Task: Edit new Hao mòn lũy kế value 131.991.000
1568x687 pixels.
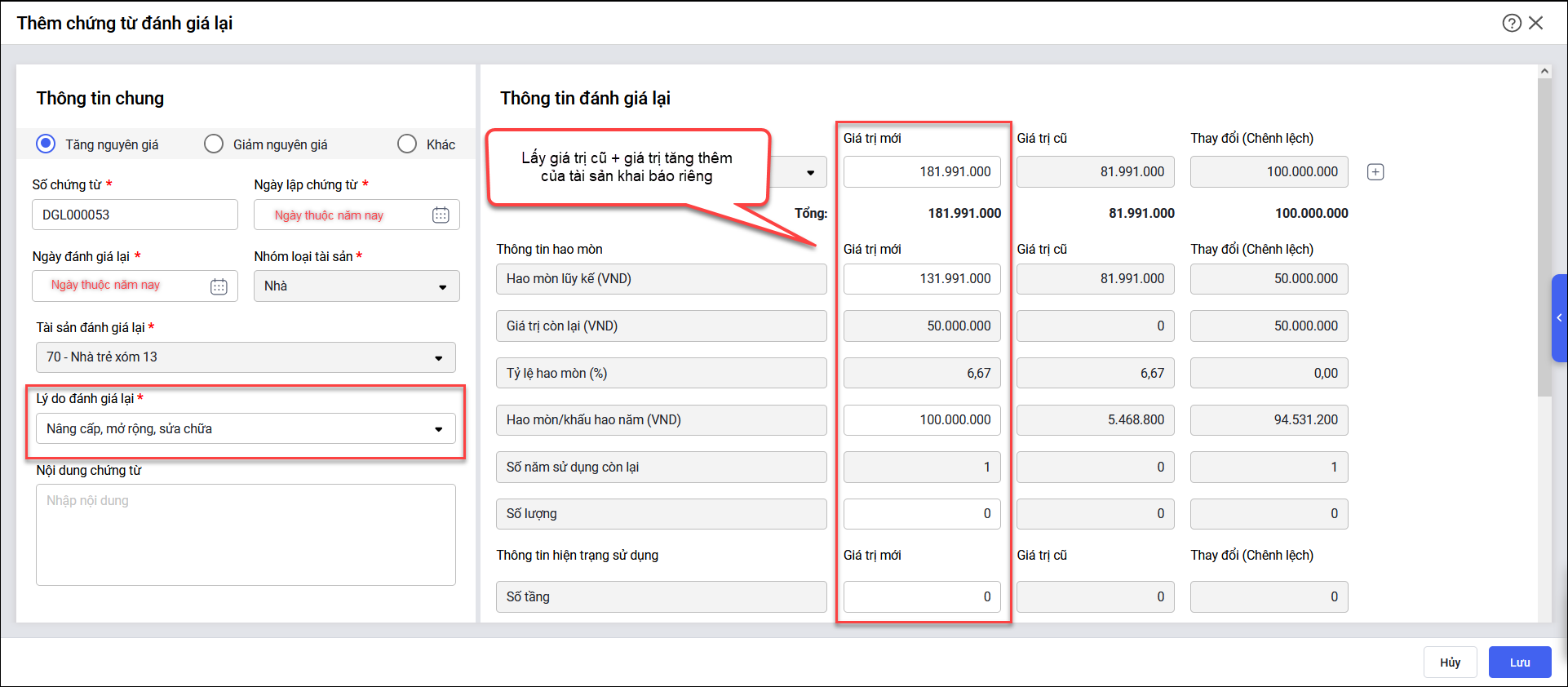Action: tap(922, 279)
